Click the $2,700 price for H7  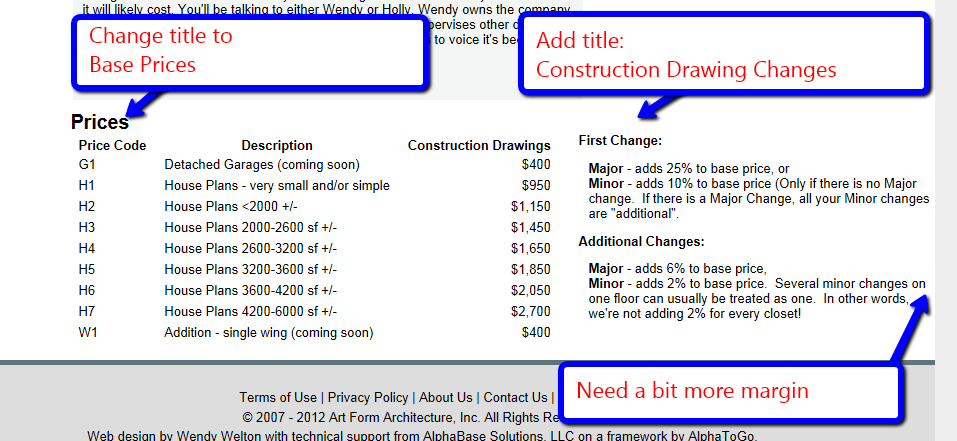[530, 311]
